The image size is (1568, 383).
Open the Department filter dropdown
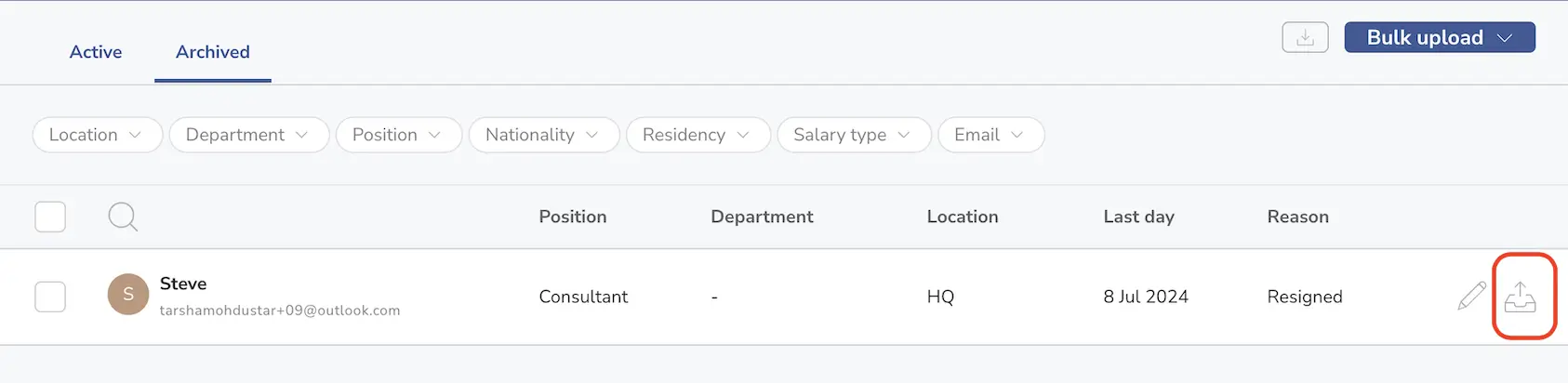coord(249,135)
